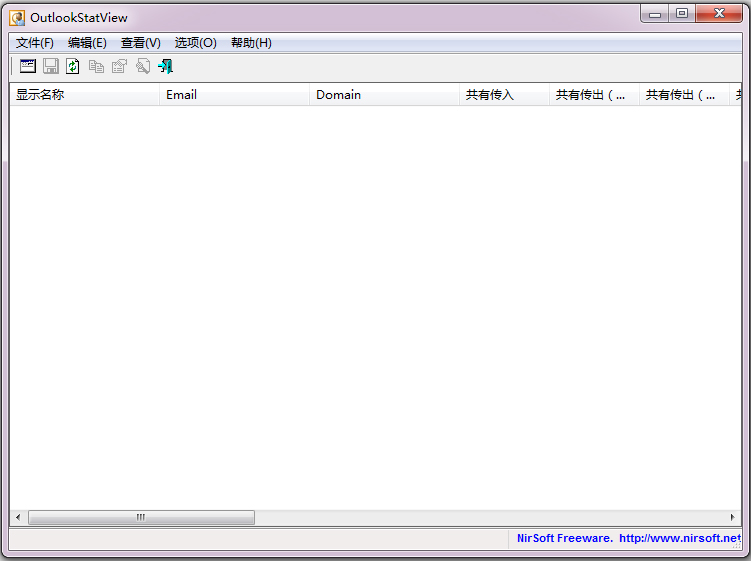The width and height of the screenshot is (751, 561).
Task: Click the Find toolbar icon
Action: pyautogui.click(x=143, y=66)
